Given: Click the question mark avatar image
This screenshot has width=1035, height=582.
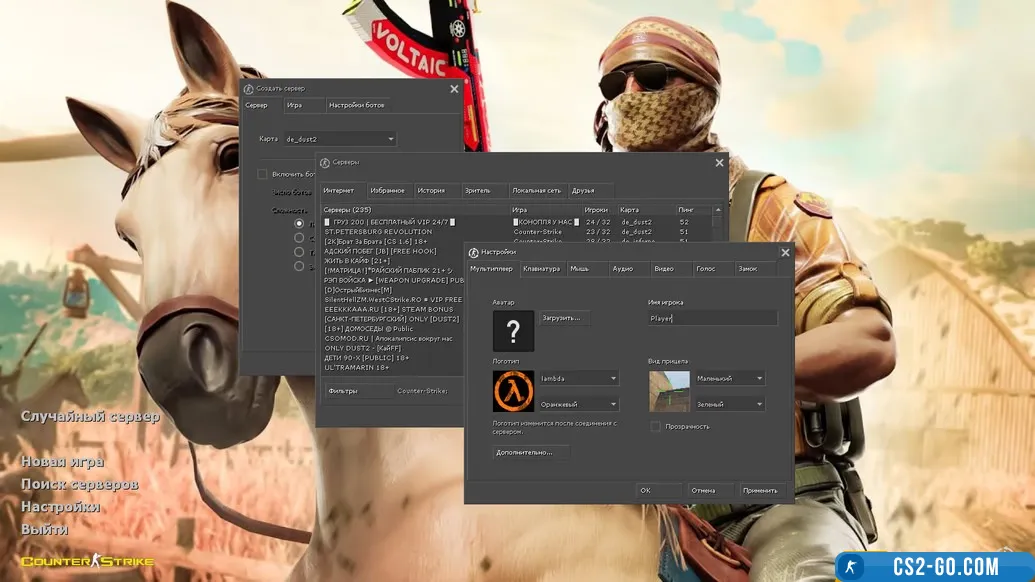Looking at the screenshot, I should click(x=513, y=331).
